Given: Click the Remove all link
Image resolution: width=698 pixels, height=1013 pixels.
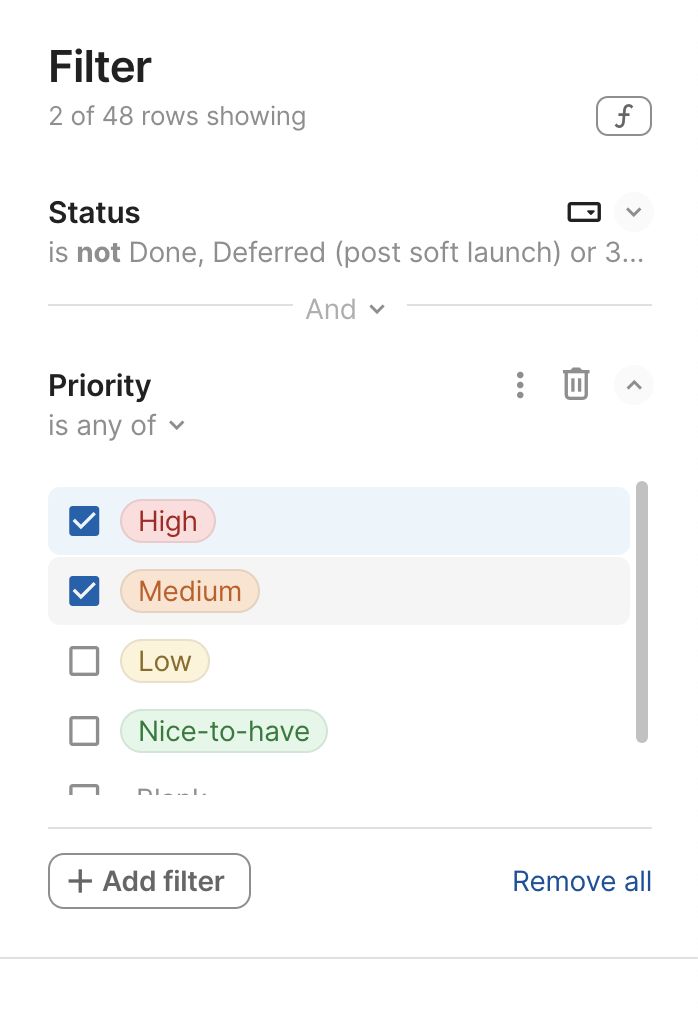Looking at the screenshot, I should [x=581, y=881].
